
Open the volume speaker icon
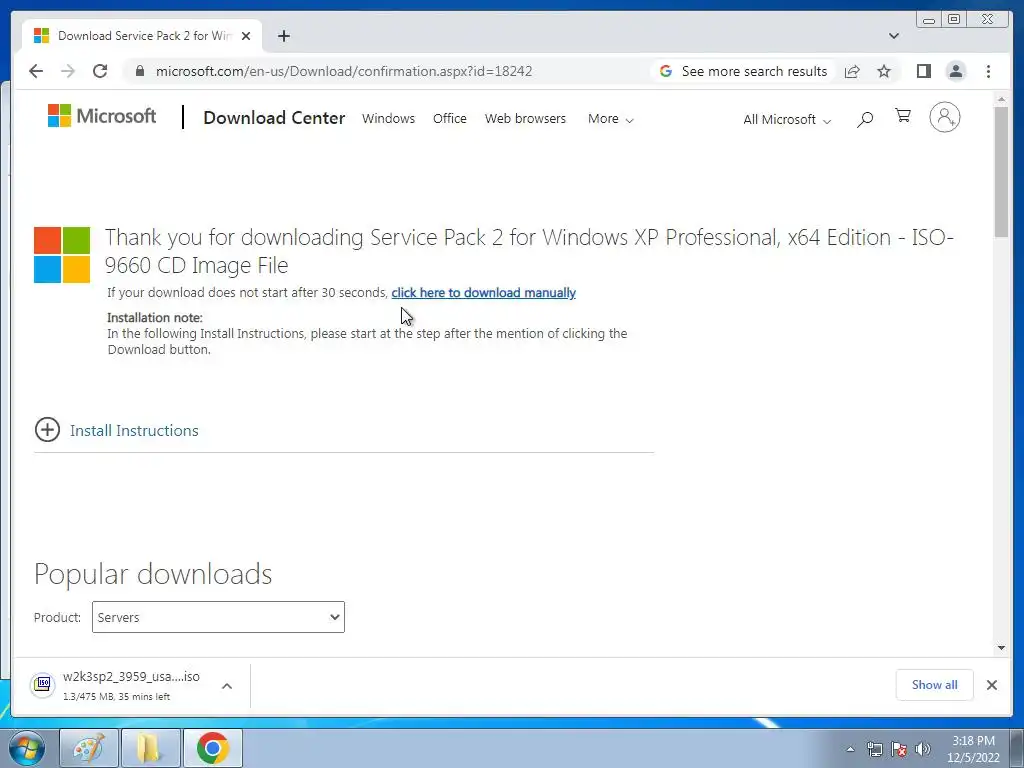[x=923, y=749]
